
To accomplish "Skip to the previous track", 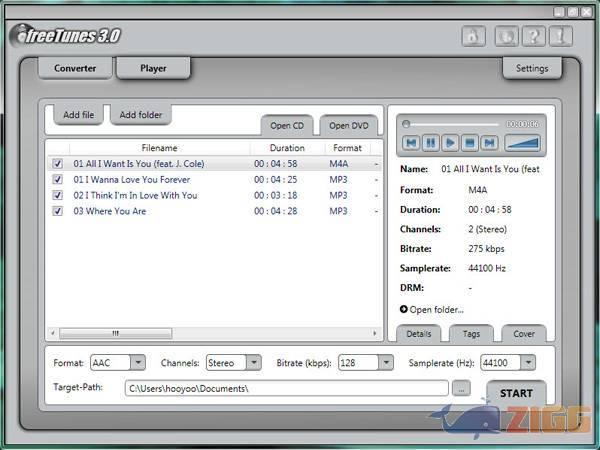I will click(410, 143).
